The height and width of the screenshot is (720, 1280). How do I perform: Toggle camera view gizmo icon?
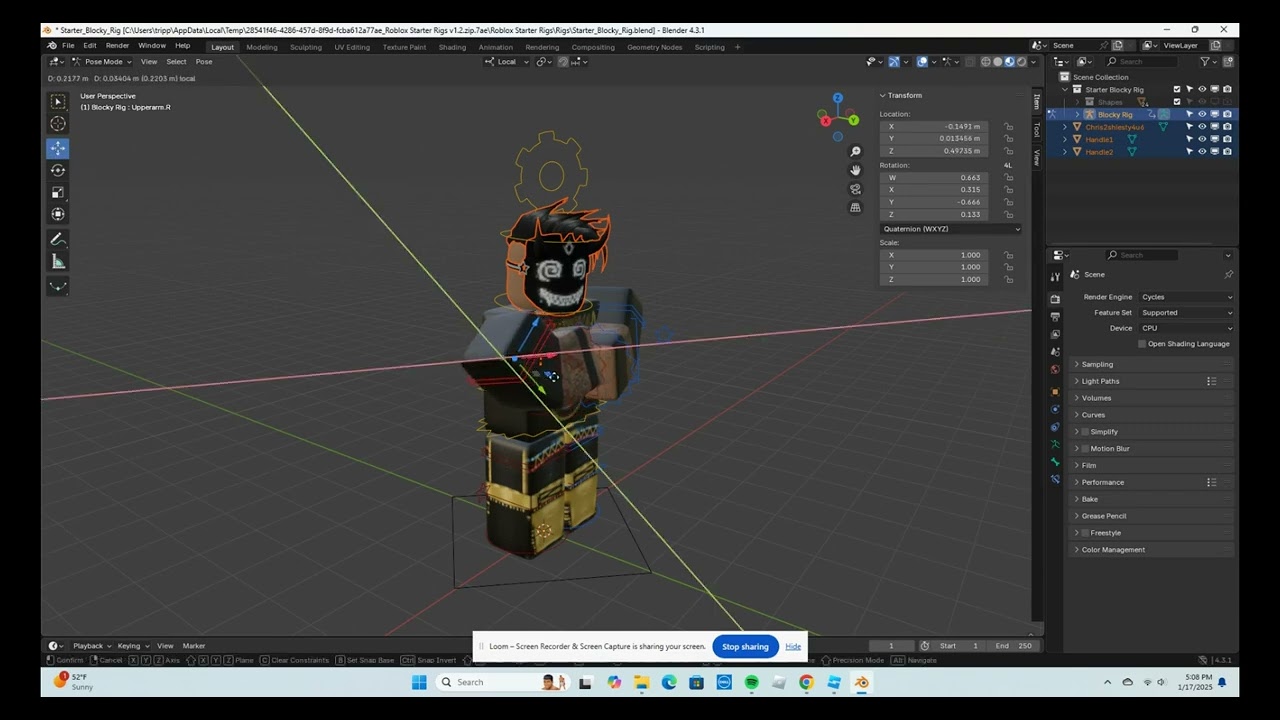855,189
